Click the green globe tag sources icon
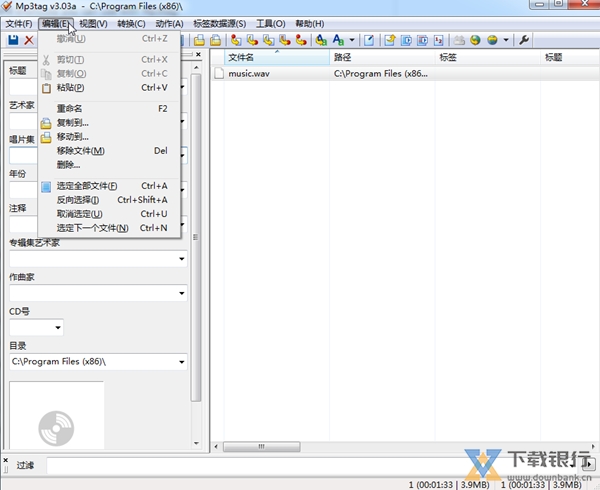This screenshot has width=600, height=490. coord(475,40)
